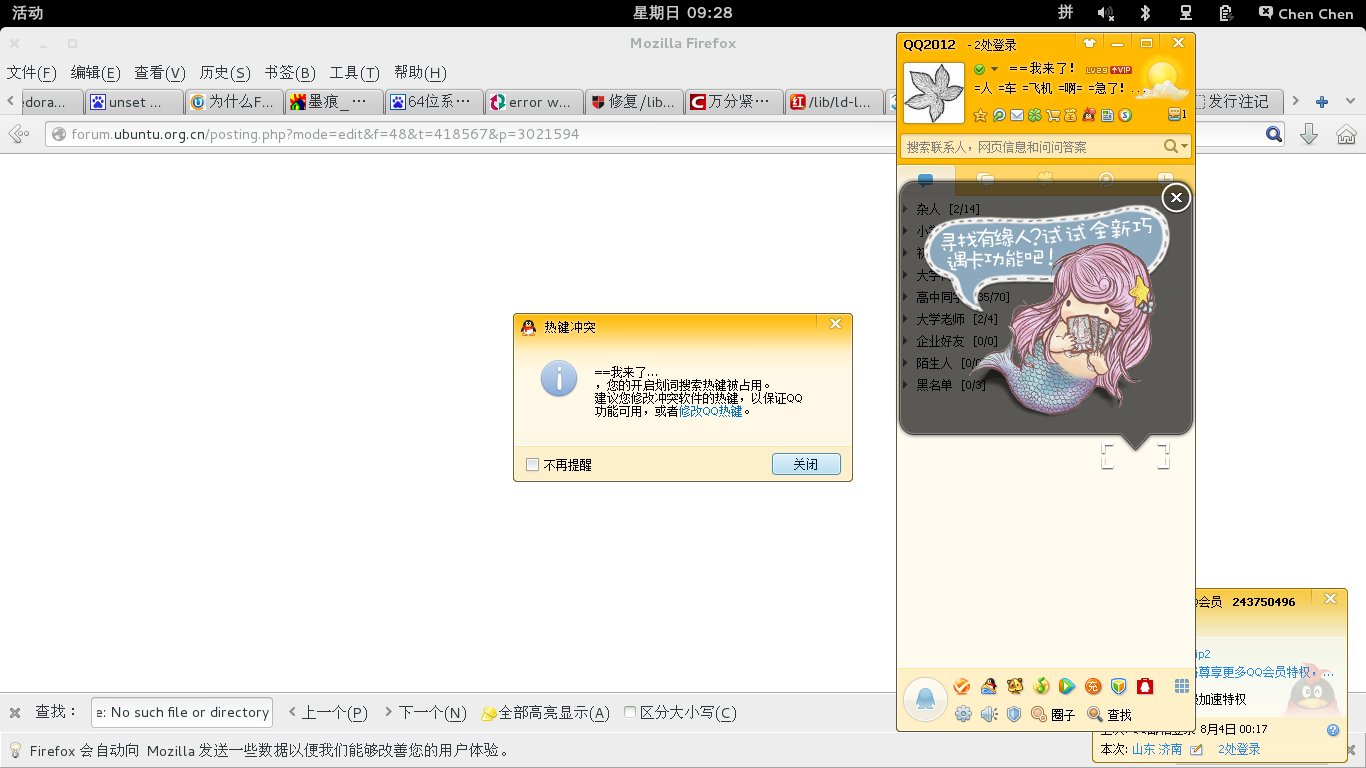Expand the 大学老师 contact group
Screen dimensions: 1366x768
pos(905,319)
